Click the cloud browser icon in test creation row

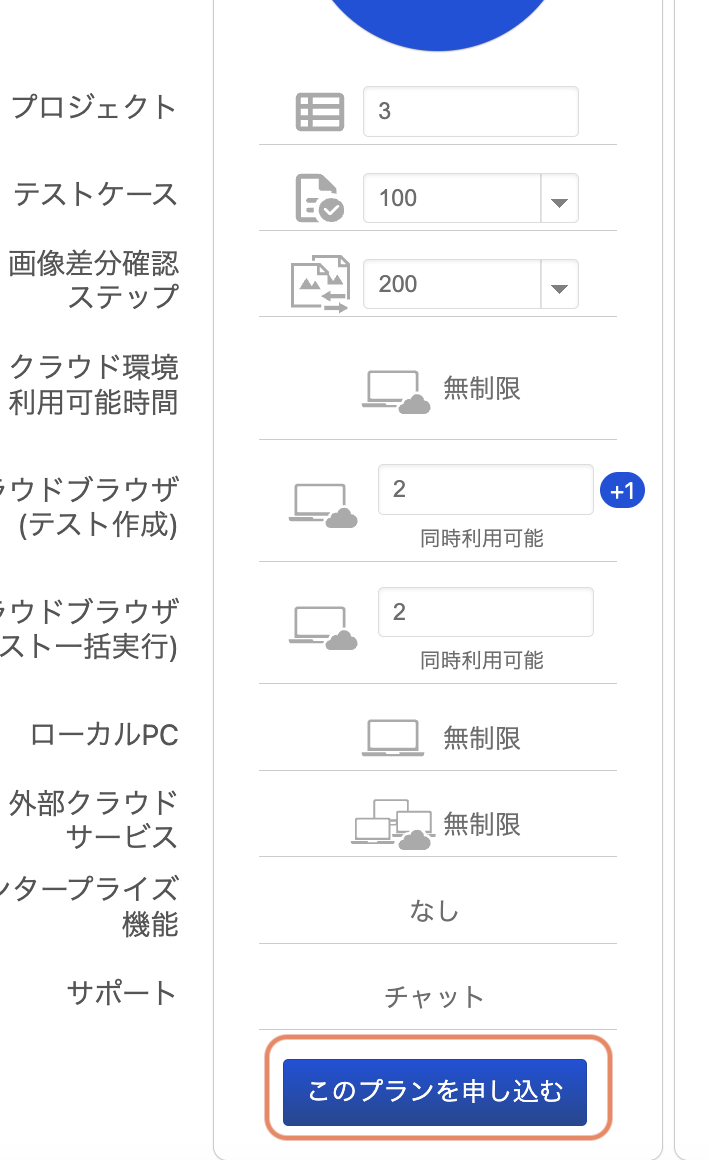[x=323, y=505]
